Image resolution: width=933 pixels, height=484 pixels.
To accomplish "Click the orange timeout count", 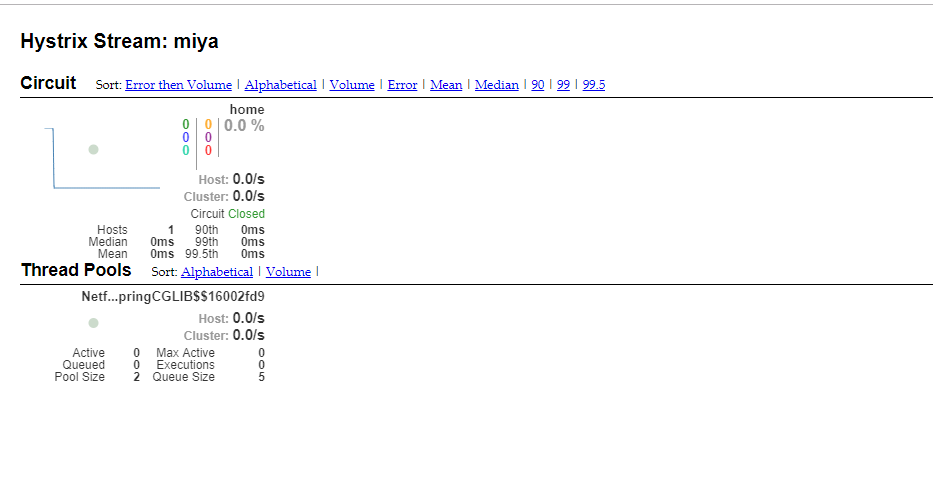I will pyautogui.click(x=208, y=124).
